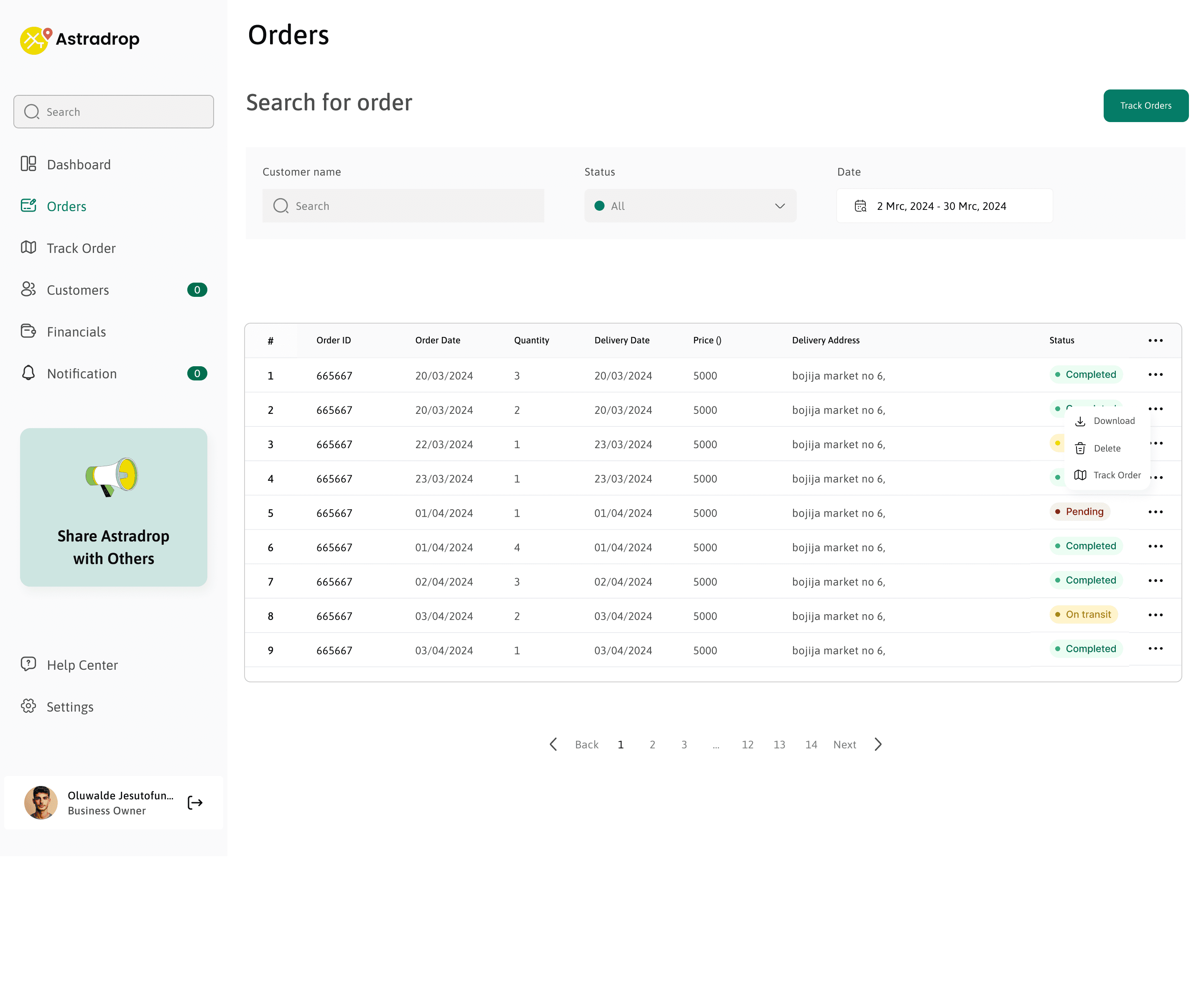This screenshot has height=985, width=1204.
Task: Click the Customer name search field
Action: click(x=403, y=206)
